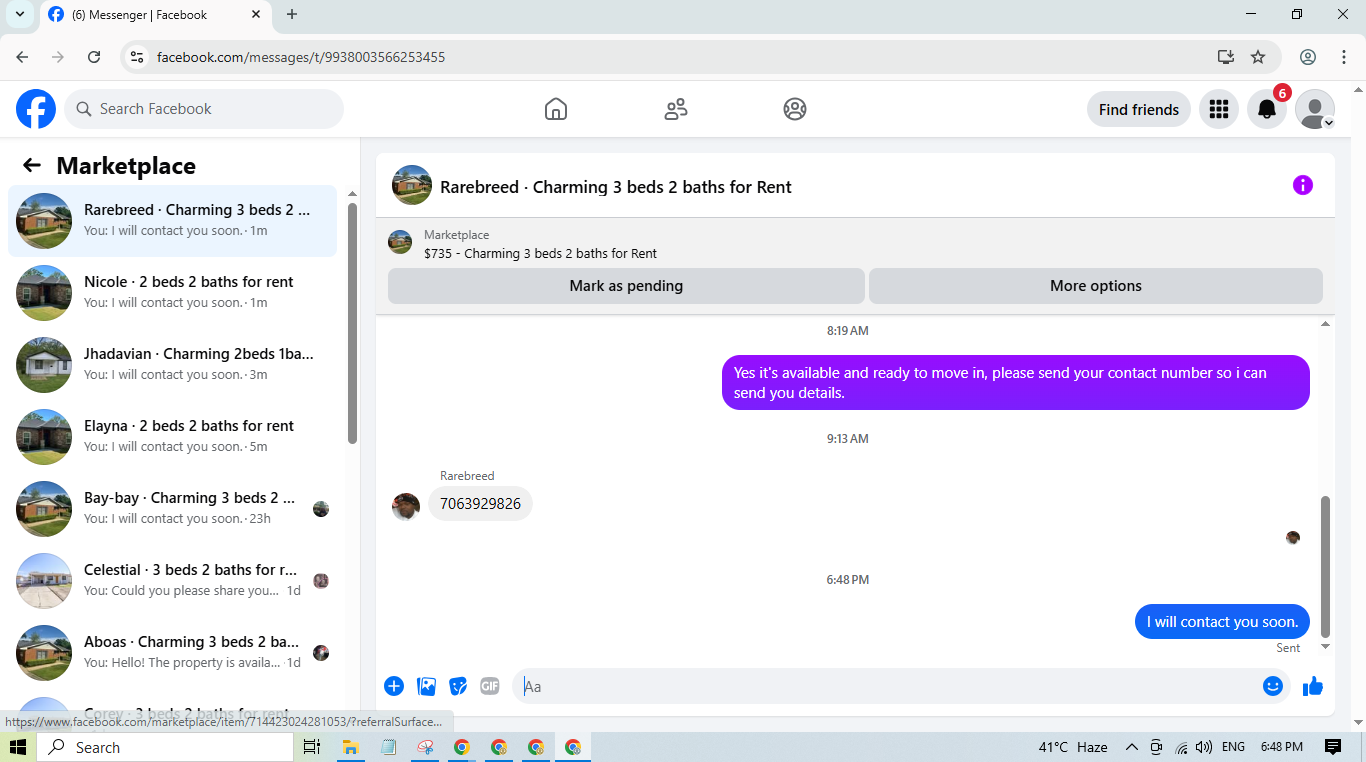
Task: Open the Jhadavian conversation
Action: click(x=172, y=364)
